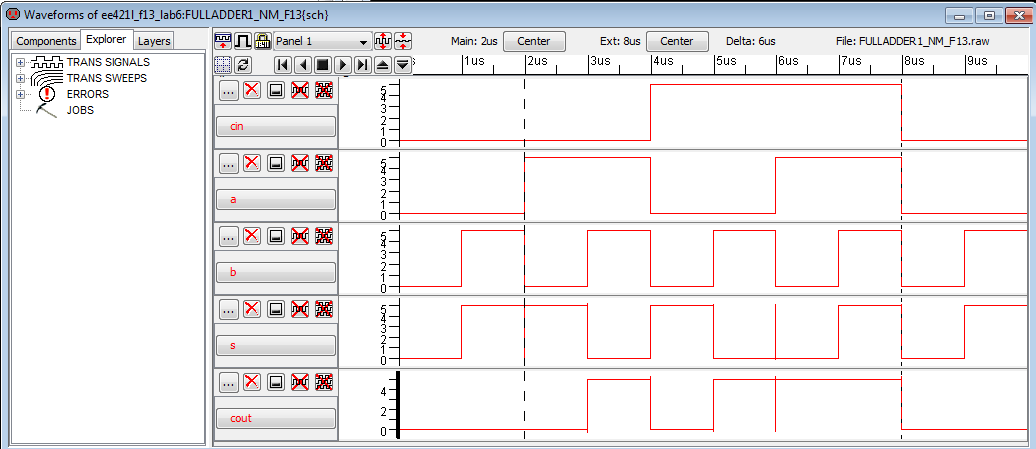1036x449 pixels.
Task: Expand the TRANS SIGNALS tree node
Action: click(x=20, y=62)
